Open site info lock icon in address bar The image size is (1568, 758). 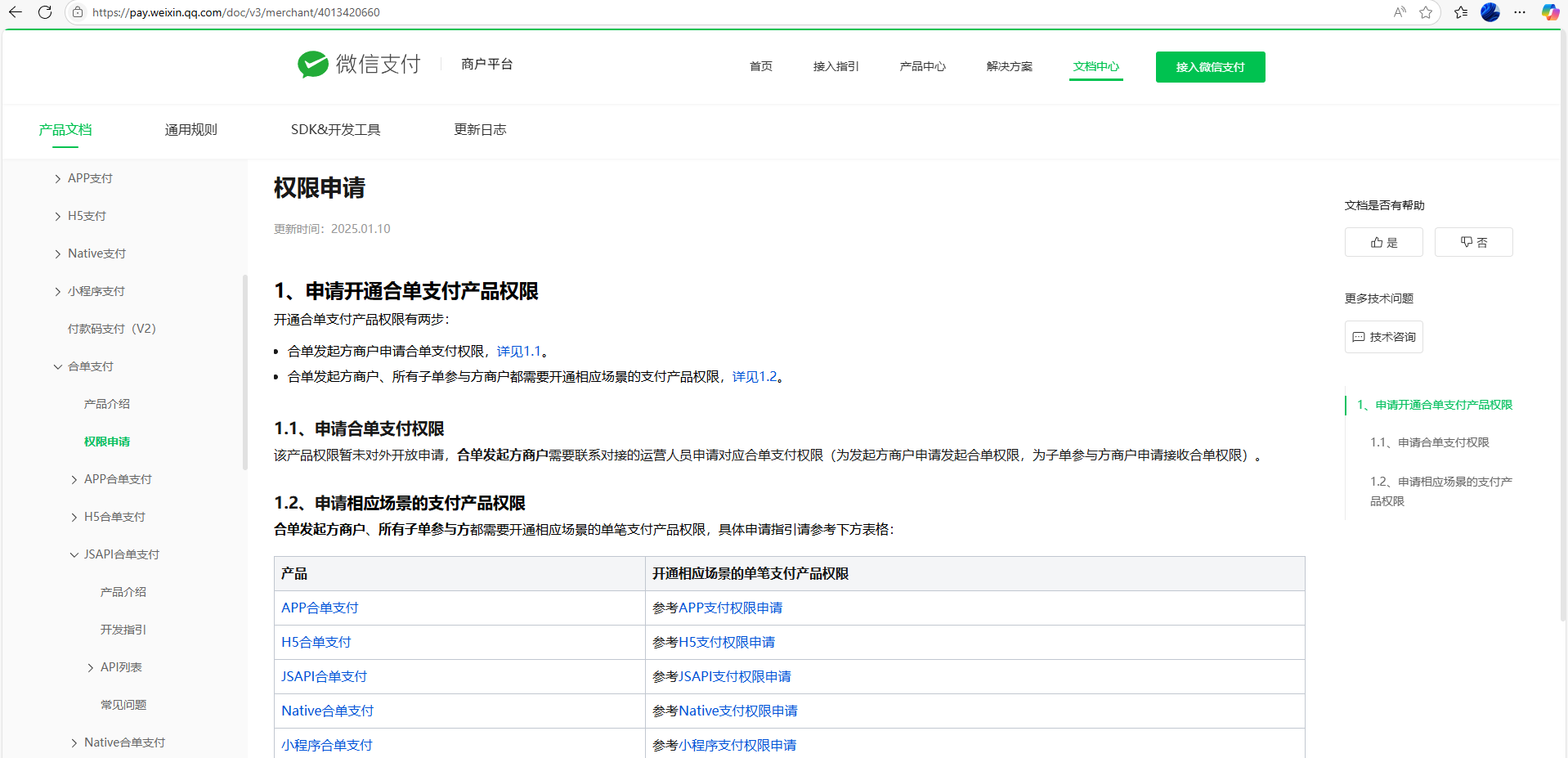pyautogui.click(x=78, y=12)
